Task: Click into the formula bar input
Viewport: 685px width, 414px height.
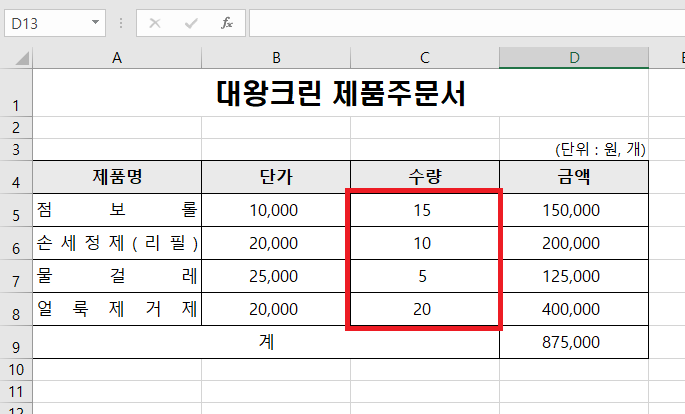Action: click(467, 23)
